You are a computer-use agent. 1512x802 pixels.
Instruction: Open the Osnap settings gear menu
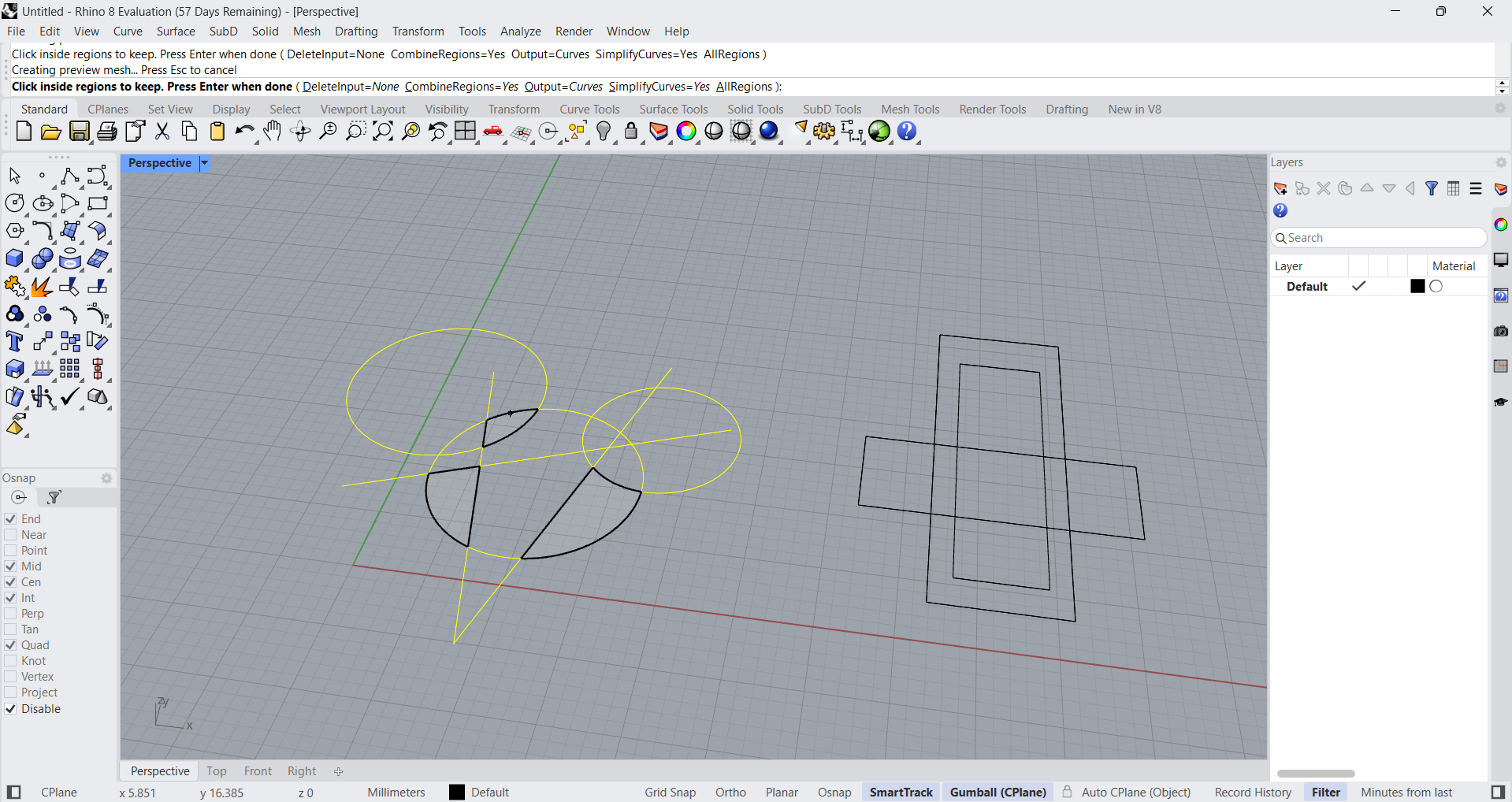(x=107, y=478)
